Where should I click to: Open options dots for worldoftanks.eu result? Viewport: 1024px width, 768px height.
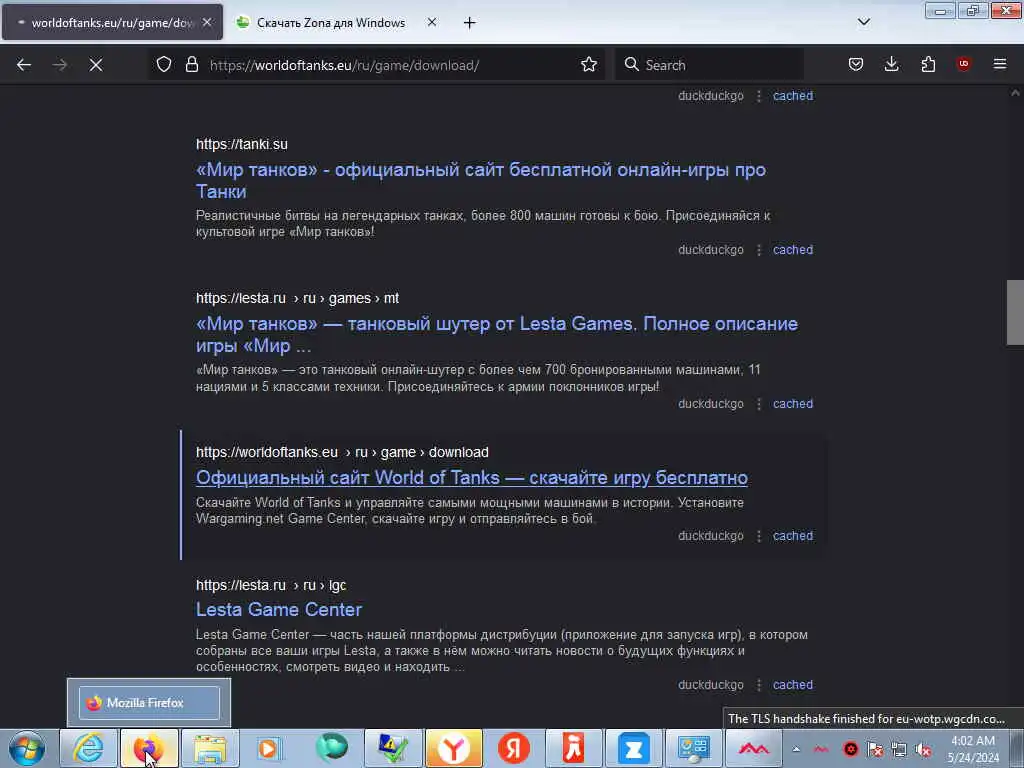pos(759,536)
